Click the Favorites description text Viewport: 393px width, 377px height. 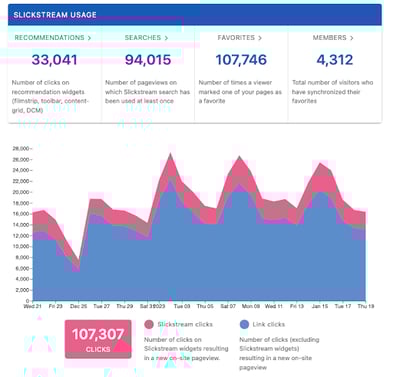click(240, 92)
